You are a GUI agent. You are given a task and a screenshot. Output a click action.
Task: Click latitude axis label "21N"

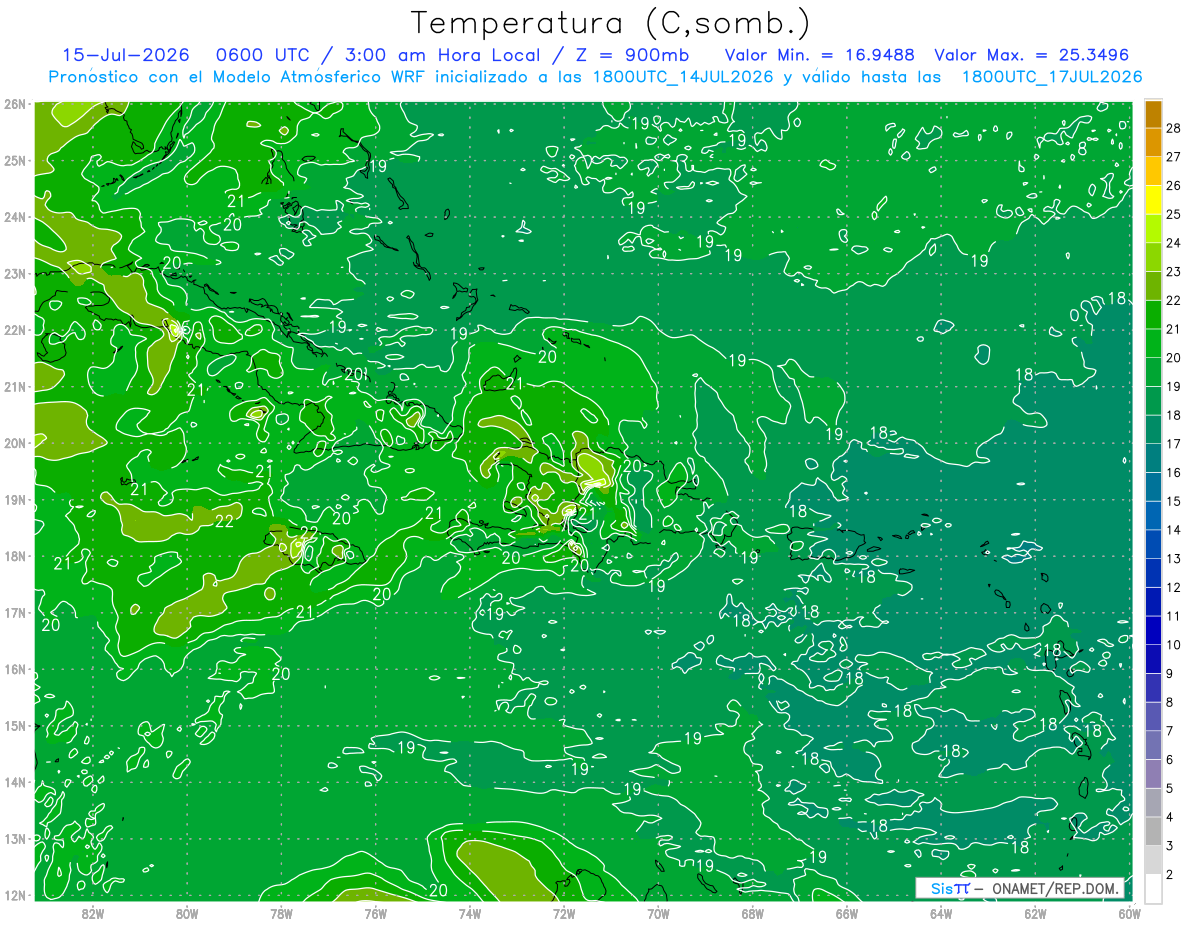click(14, 387)
